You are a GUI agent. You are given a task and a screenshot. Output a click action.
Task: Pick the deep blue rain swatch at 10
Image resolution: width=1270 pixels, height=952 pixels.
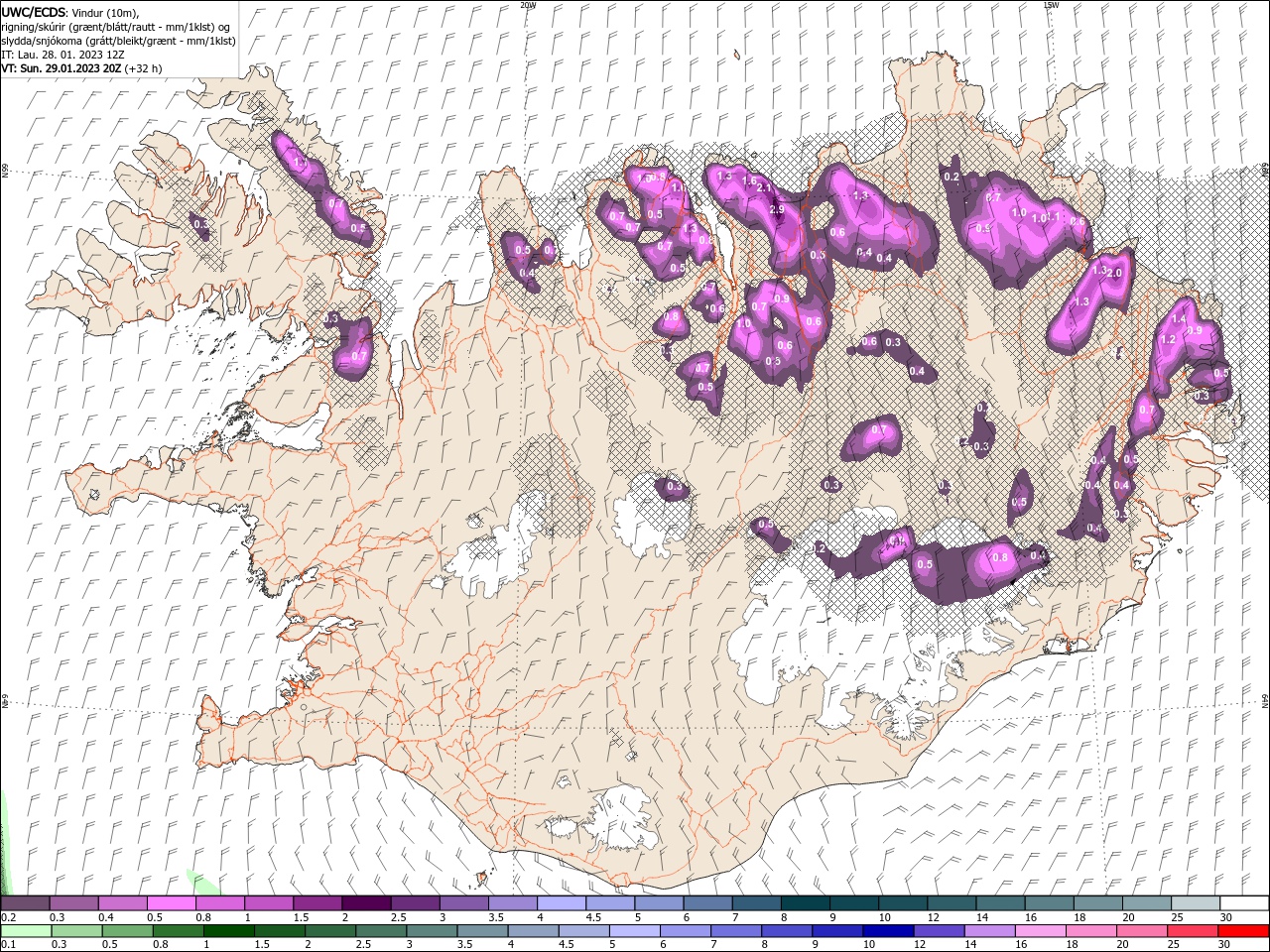coord(887,931)
